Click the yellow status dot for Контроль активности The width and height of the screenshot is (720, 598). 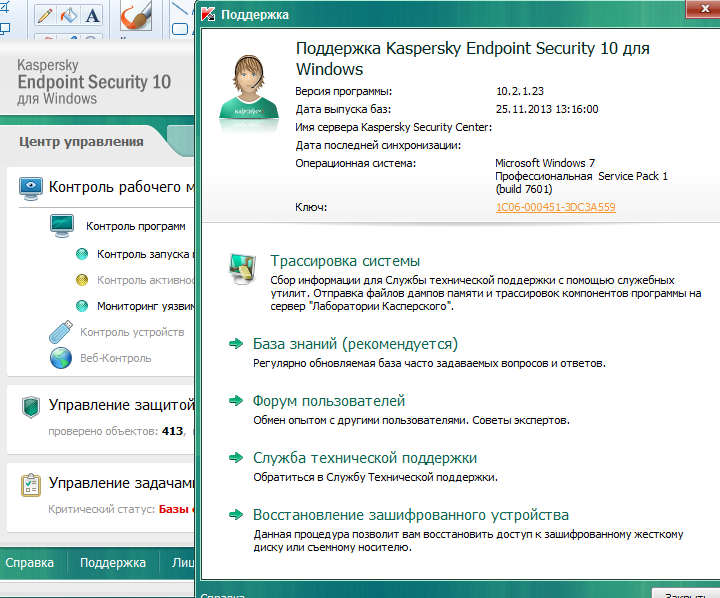click(x=82, y=280)
